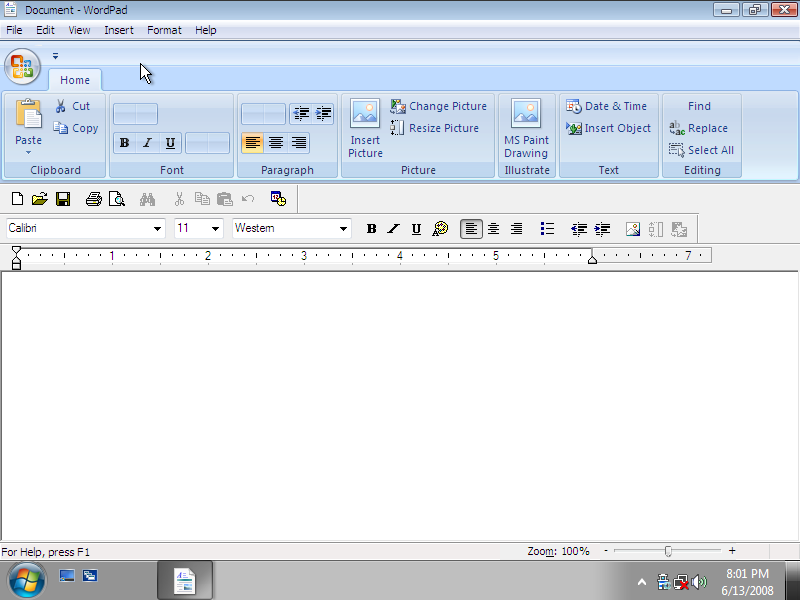Click the Paste toolbar icon below the ribbon
This screenshot has width=800, height=600.
point(224,199)
